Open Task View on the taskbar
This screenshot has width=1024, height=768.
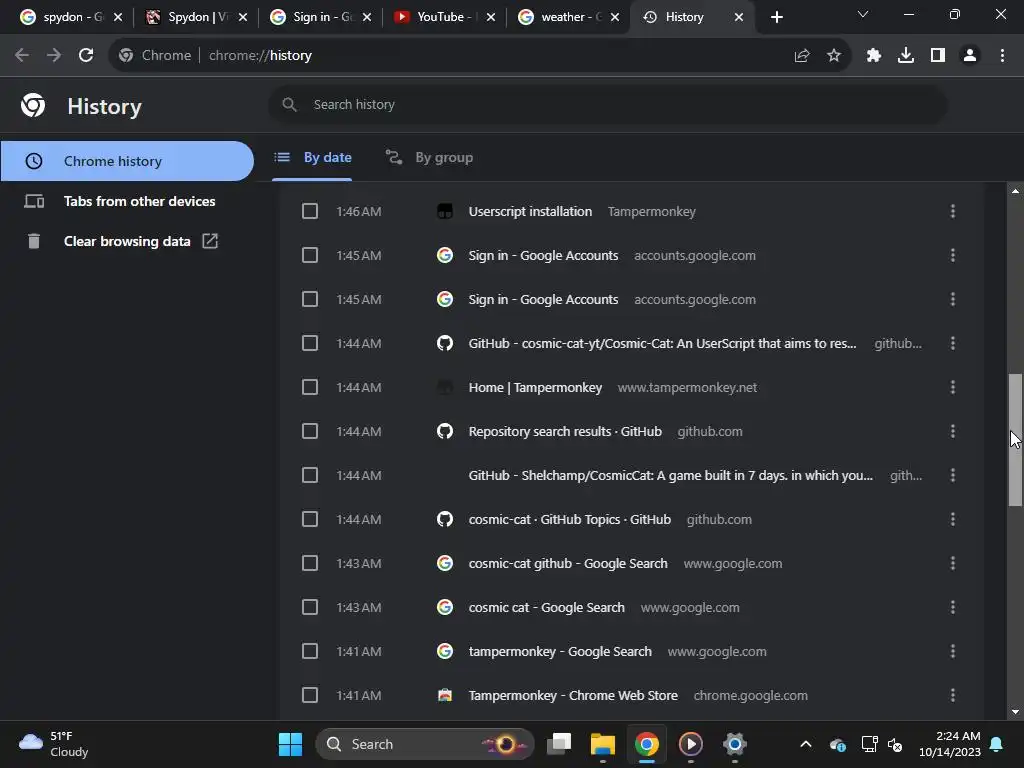point(559,744)
